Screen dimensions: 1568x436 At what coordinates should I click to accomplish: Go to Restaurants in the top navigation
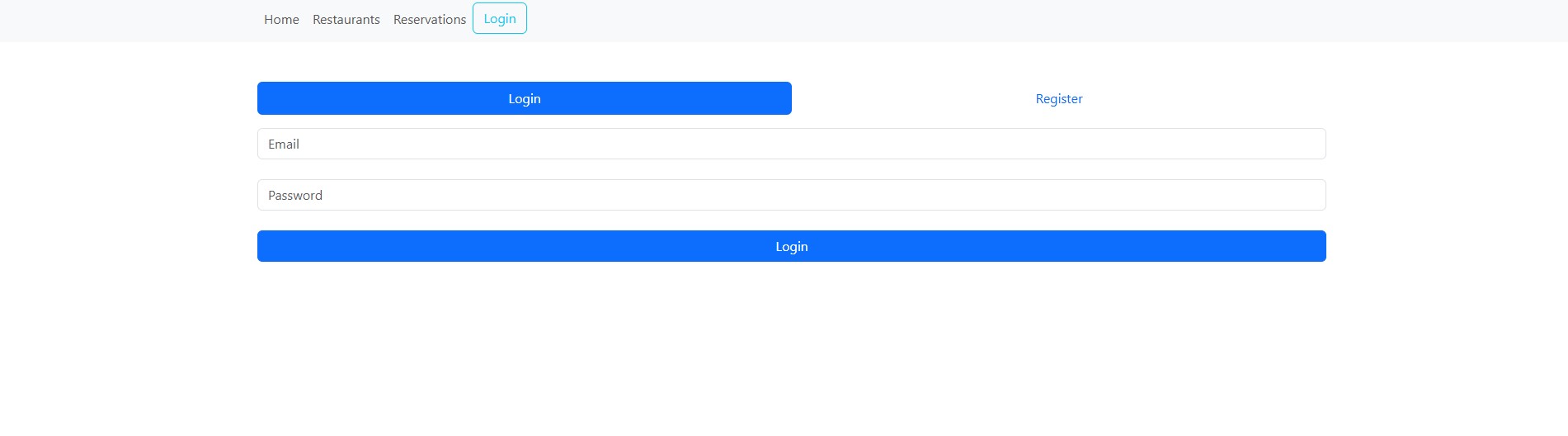pyautogui.click(x=346, y=20)
